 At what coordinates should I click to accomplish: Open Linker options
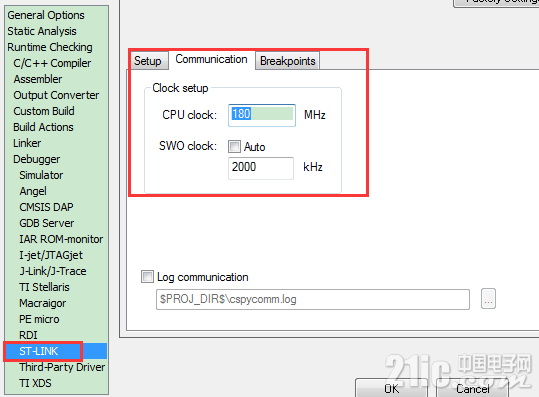coord(27,143)
